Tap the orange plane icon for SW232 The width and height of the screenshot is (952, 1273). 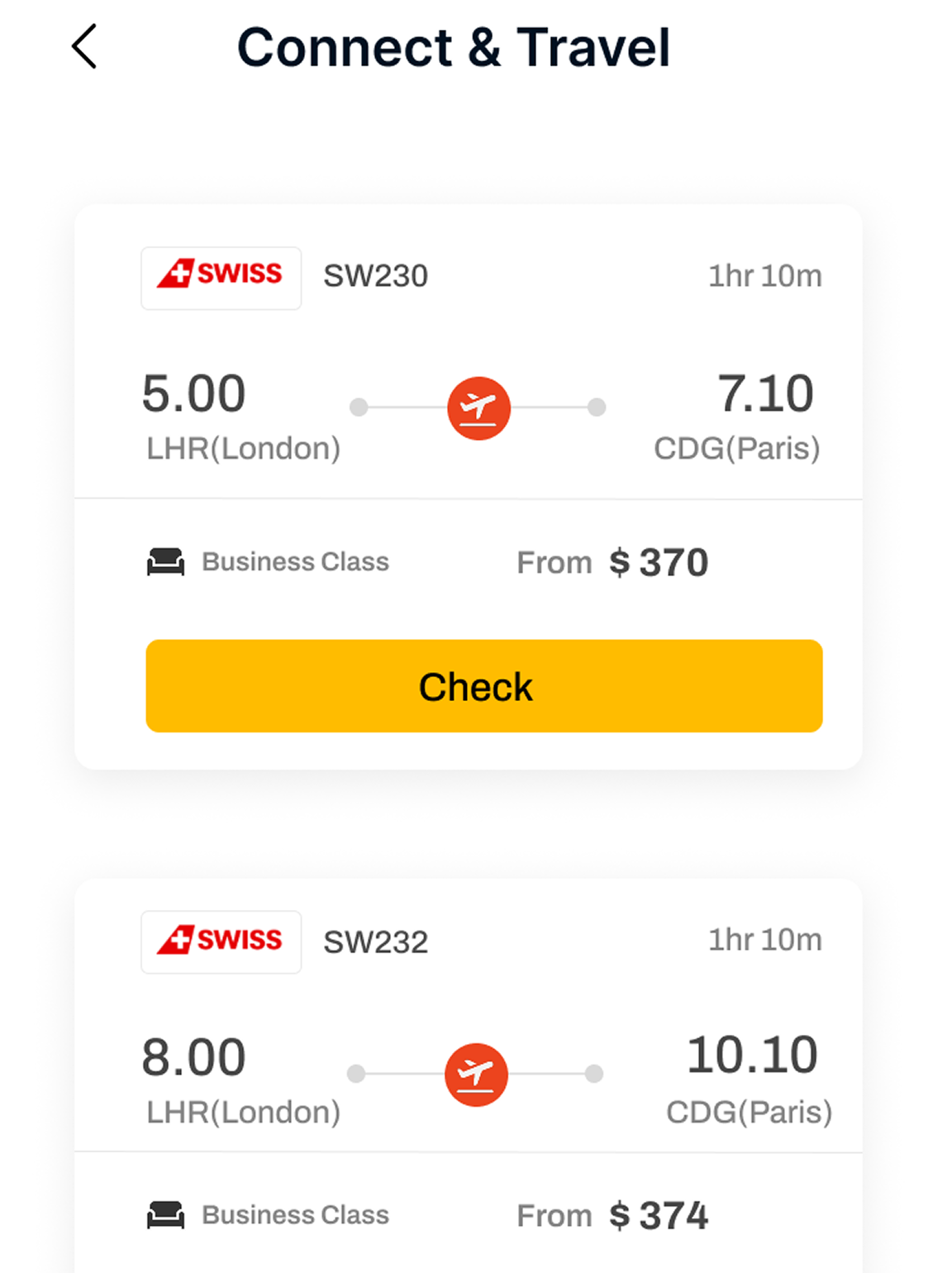tap(476, 1074)
